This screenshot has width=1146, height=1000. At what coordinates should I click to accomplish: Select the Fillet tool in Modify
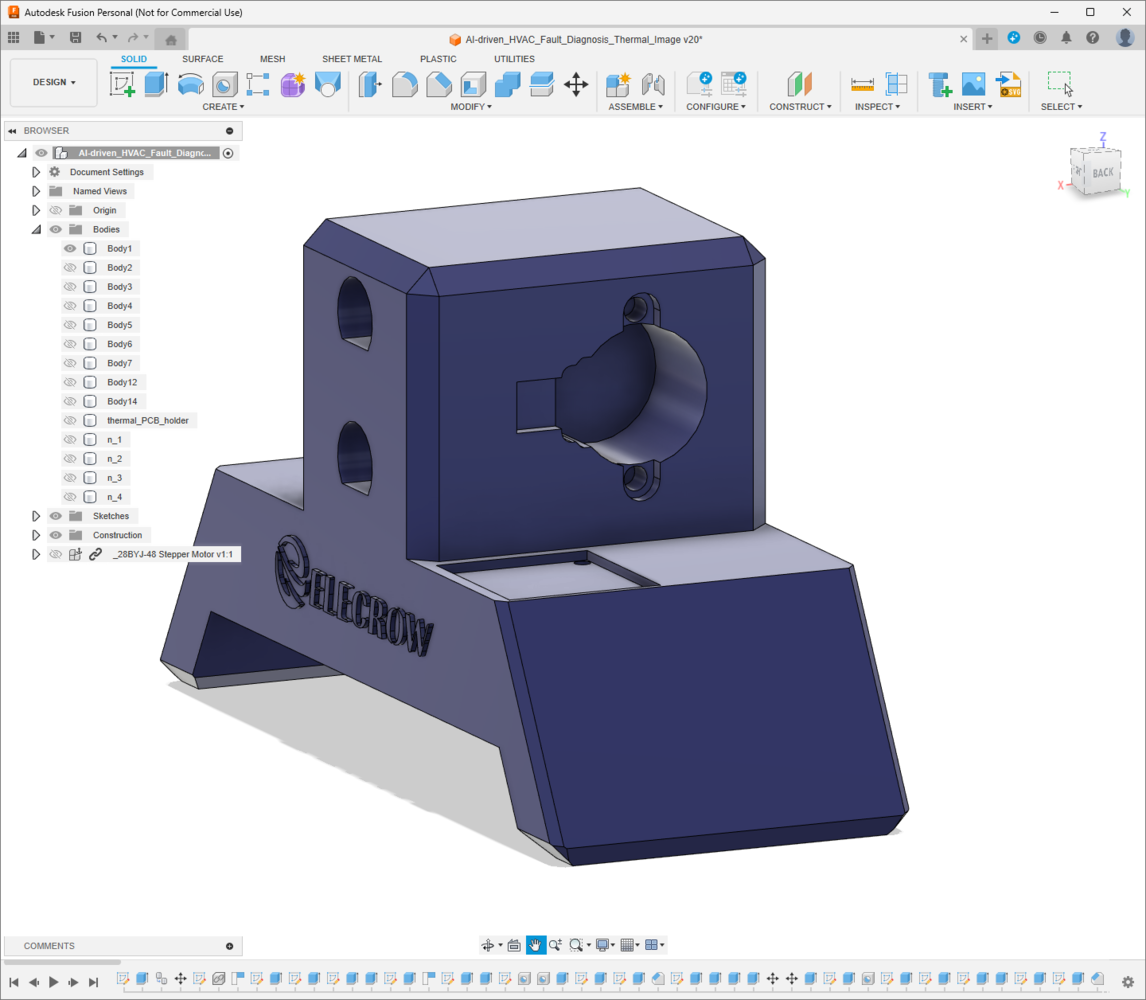pyautogui.click(x=404, y=84)
